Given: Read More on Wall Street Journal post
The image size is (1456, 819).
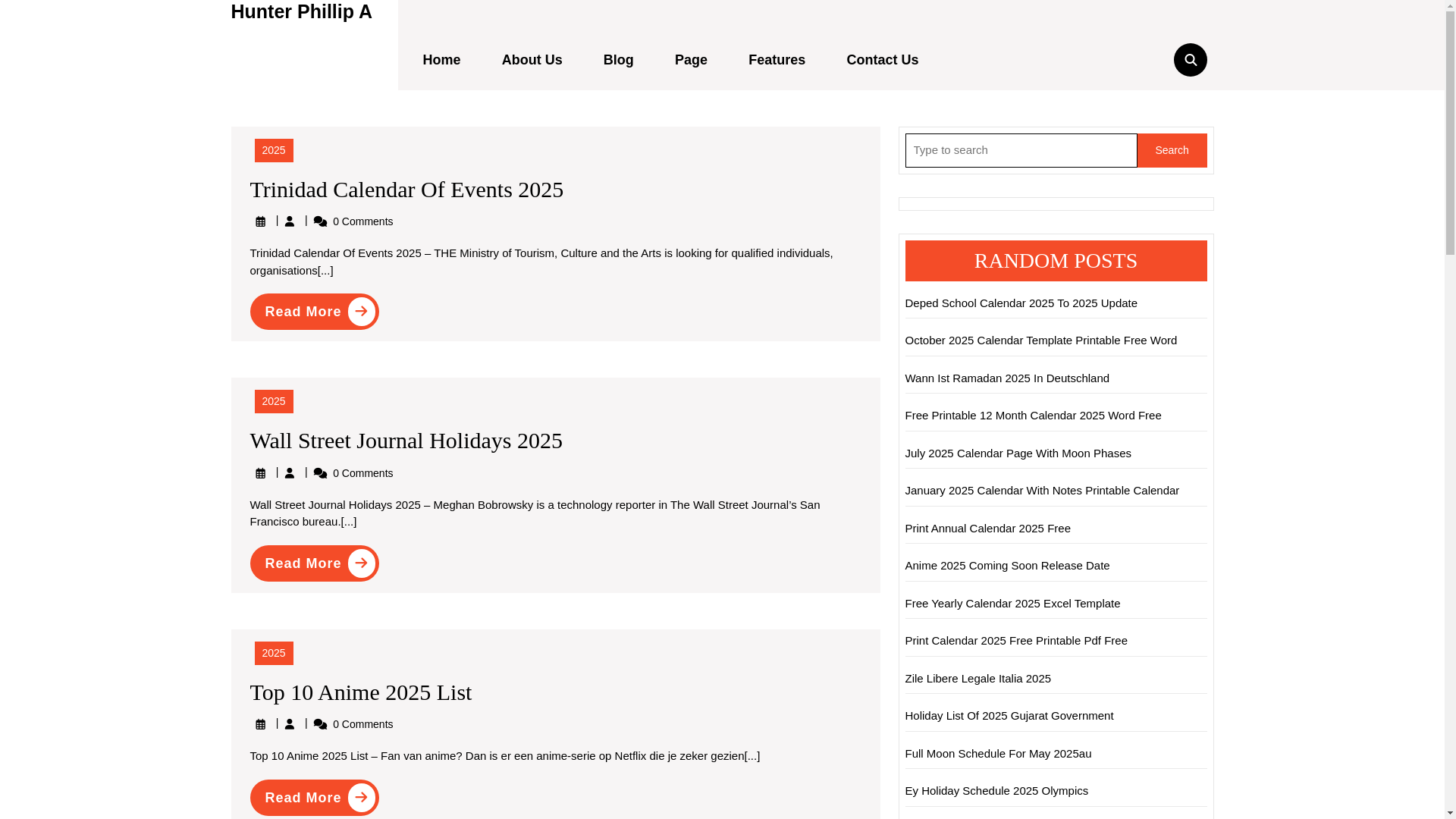Looking at the screenshot, I should point(315,563).
